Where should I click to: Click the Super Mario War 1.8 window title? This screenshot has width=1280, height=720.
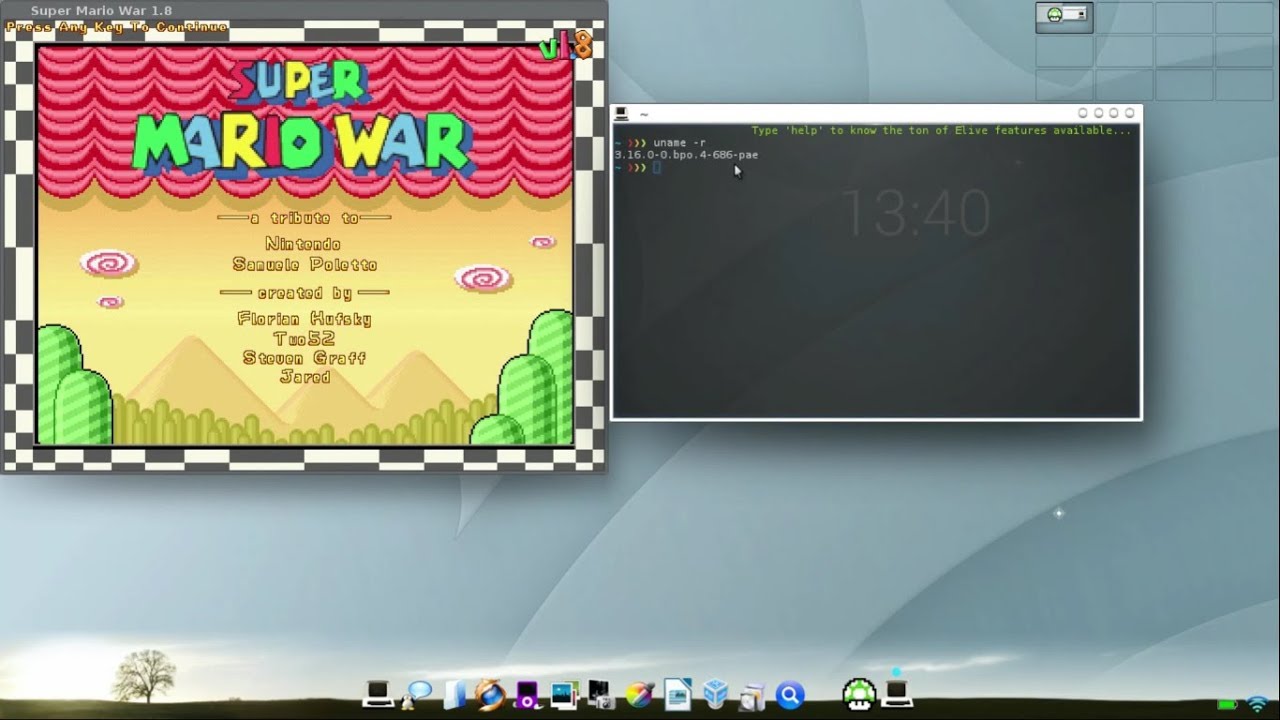pos(101,10)
